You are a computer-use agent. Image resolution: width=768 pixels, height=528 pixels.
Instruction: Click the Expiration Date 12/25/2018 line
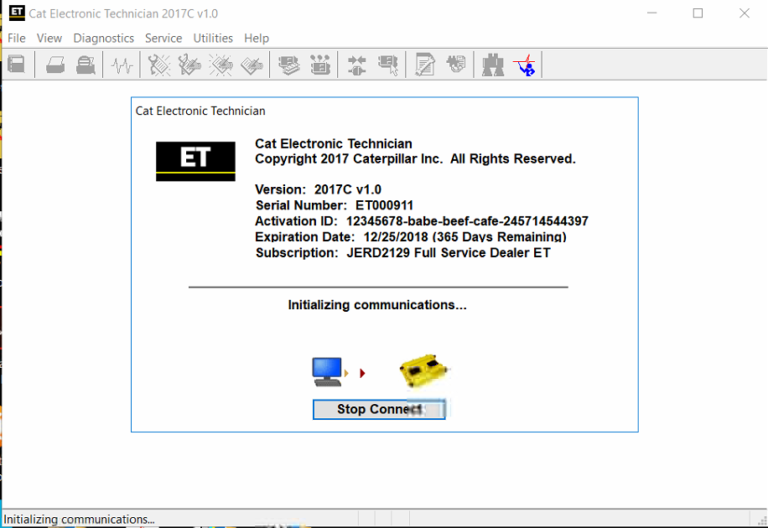tap(410, 237)
